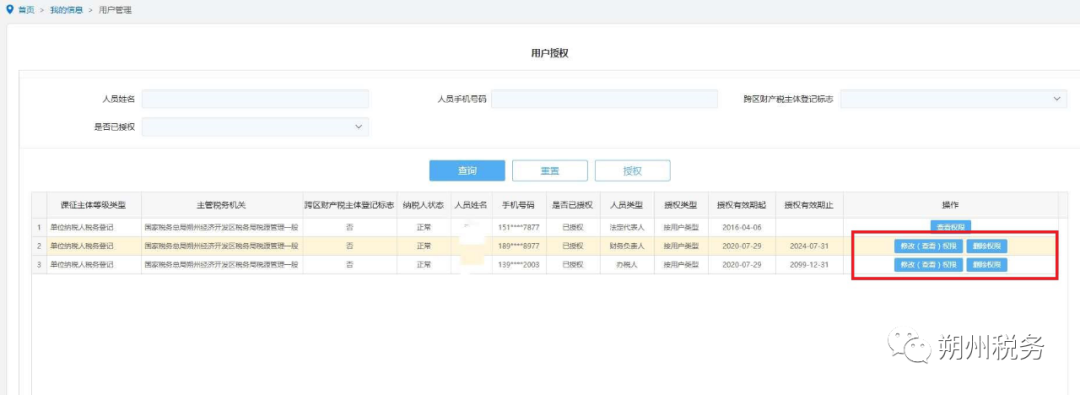Click 修改(查看)权限 for the 财务负责人 row
The height and width of the screenshot is (395, 1080).
[928, 245]
